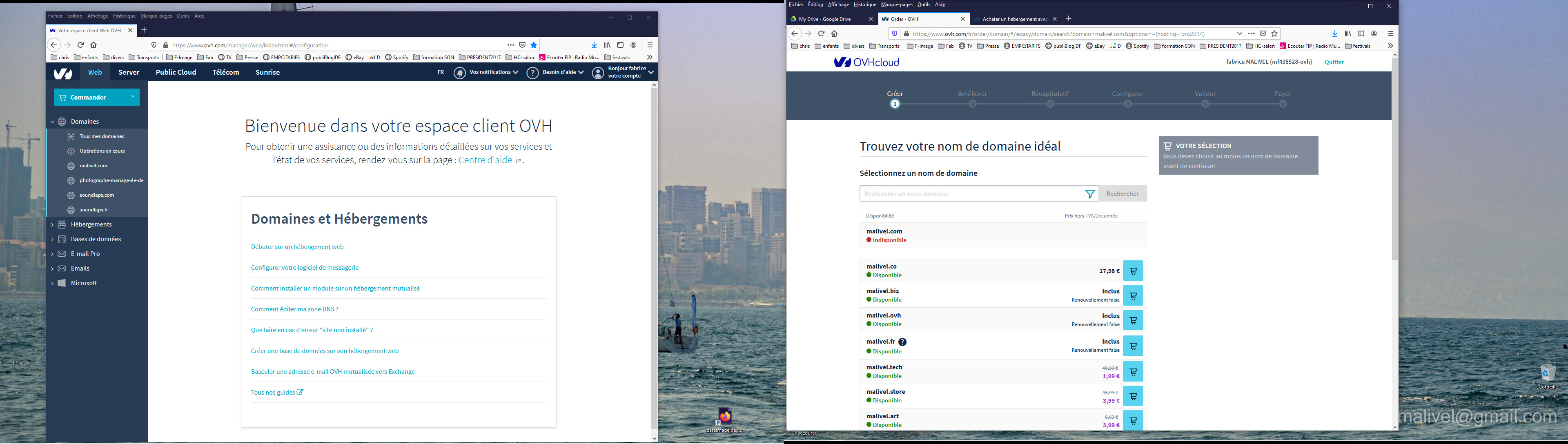Switch to My Drive - Google Drive tab
Viewport: 1568px width, 444px height.
tap(825, 19)
